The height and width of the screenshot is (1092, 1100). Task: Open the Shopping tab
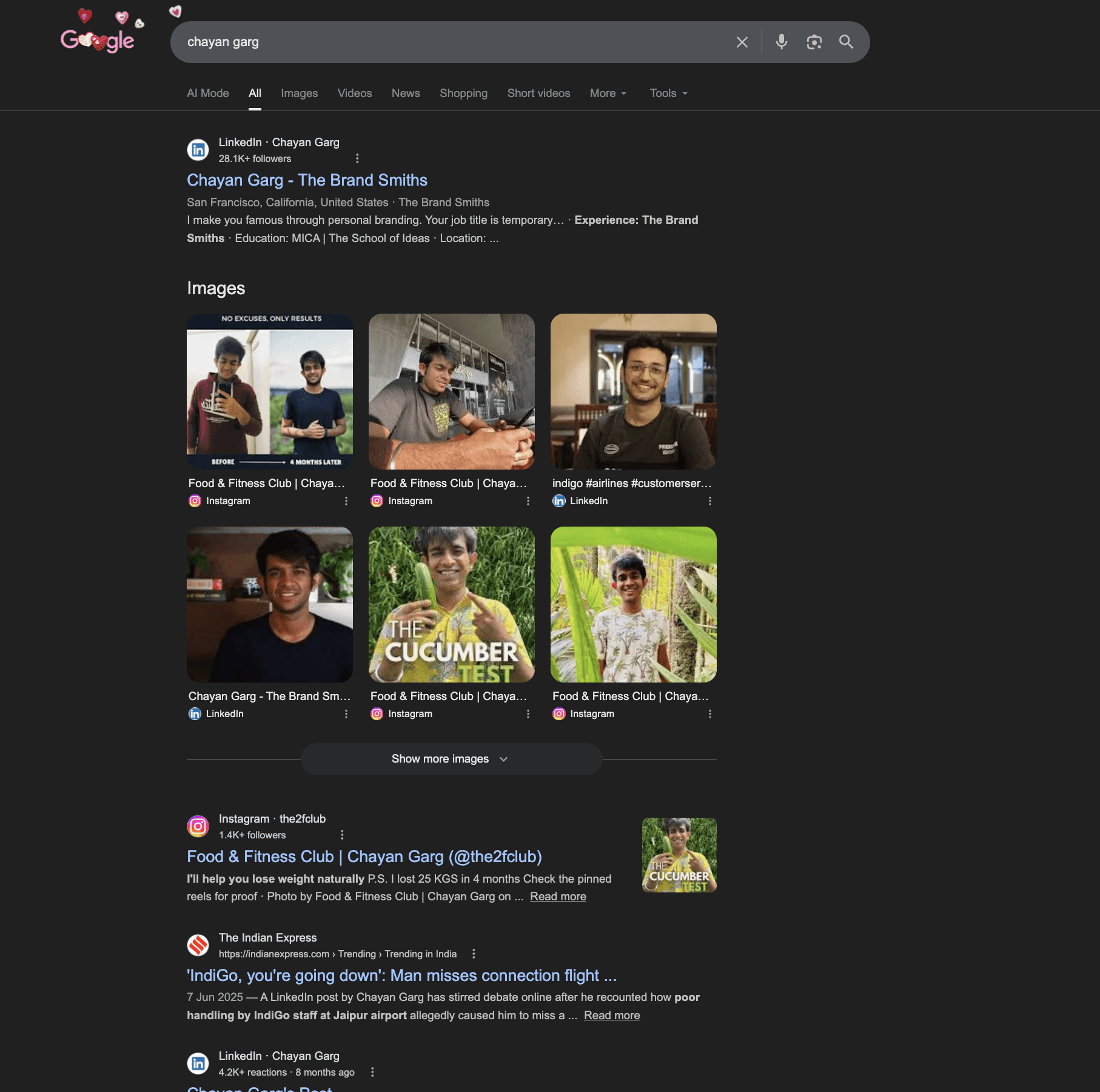click(x=463, y=93)
